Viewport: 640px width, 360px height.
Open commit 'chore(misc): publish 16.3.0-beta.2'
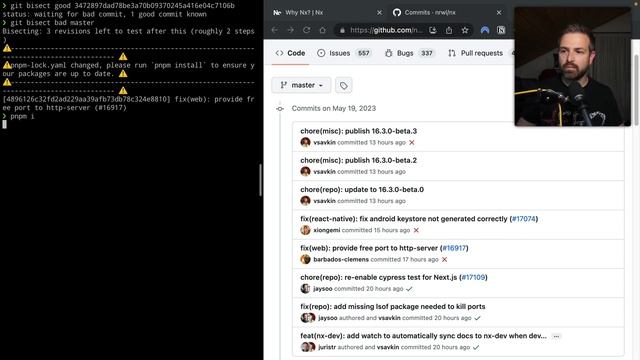[x=358, y=160]
